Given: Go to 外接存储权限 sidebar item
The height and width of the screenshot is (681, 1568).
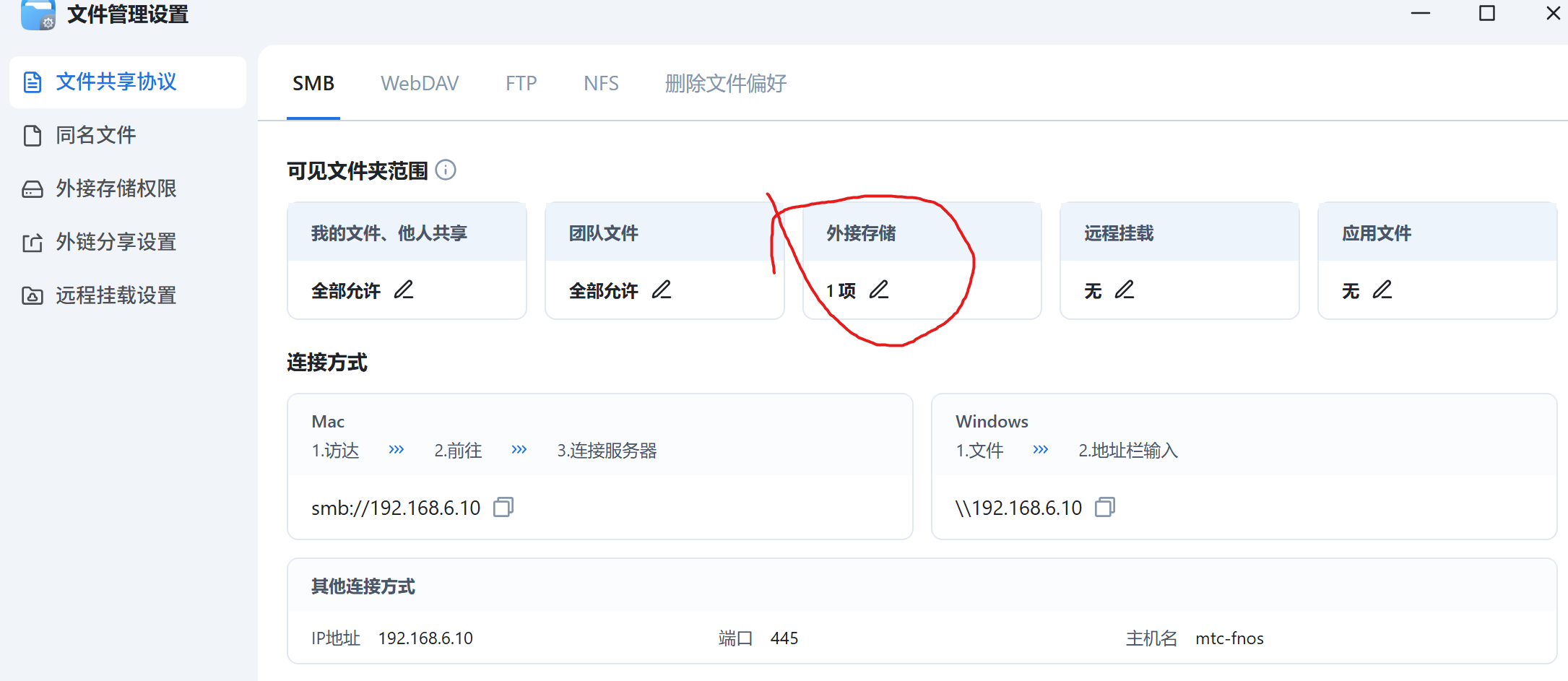Looking at the screenshot, I should (x=116, y=188).
